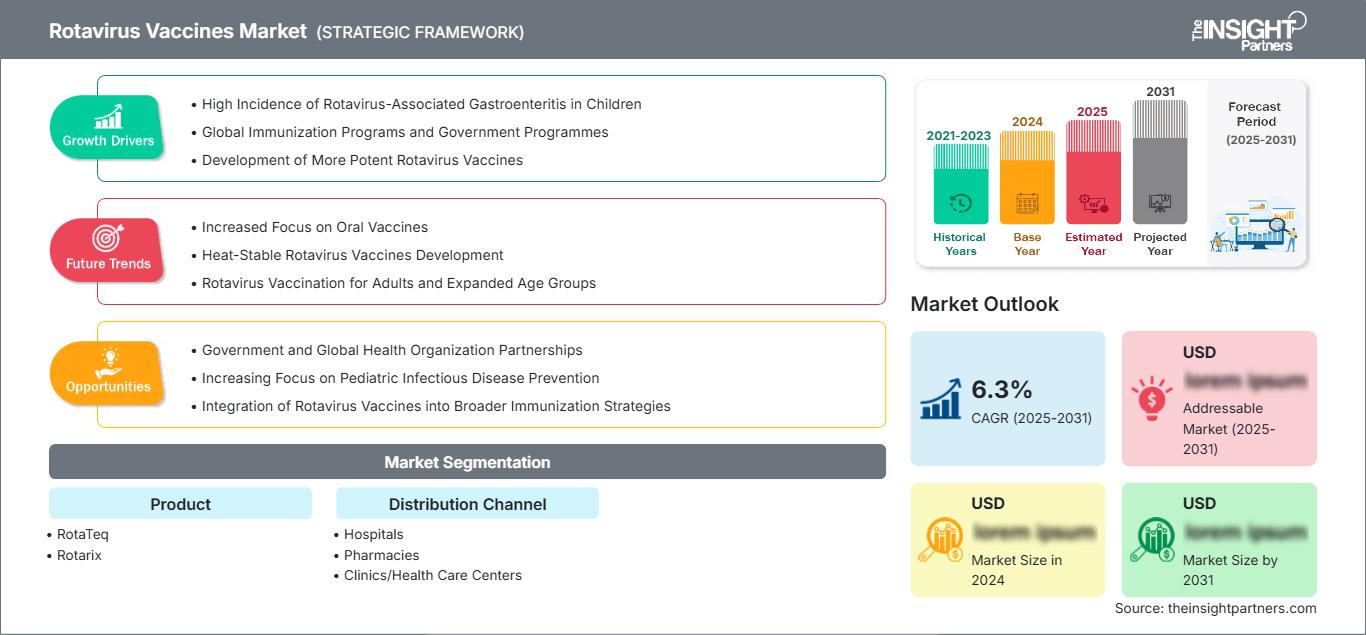This screenshot has height=635, width=1366.
Task: Click the Future Trends target icon
Action: [x=107, y=238]
